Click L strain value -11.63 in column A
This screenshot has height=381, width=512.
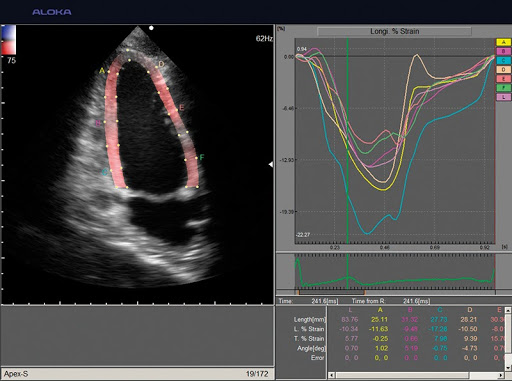point(378,329)
